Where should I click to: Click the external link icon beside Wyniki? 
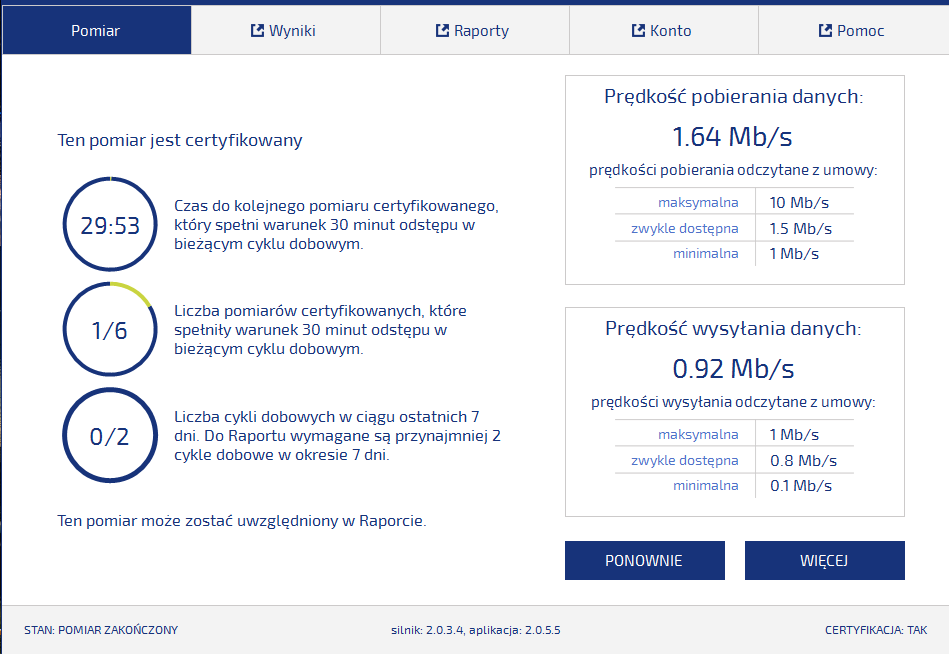[257, 31]
